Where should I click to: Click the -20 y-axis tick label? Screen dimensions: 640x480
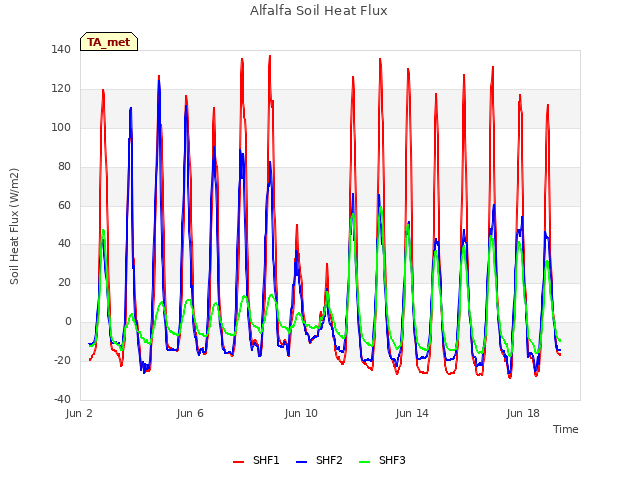62,360
